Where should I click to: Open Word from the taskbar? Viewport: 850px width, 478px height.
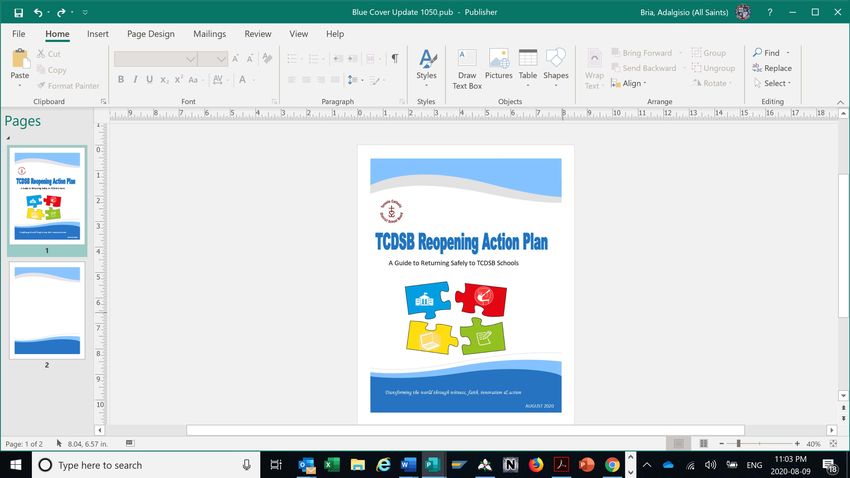[408, 464]
